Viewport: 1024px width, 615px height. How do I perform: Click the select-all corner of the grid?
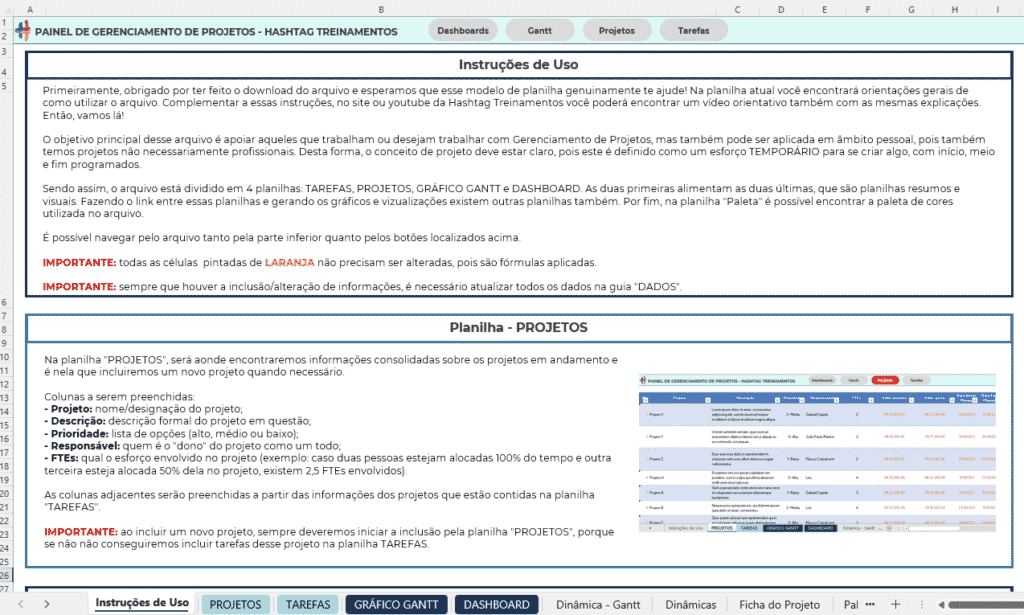pos(6,9)
